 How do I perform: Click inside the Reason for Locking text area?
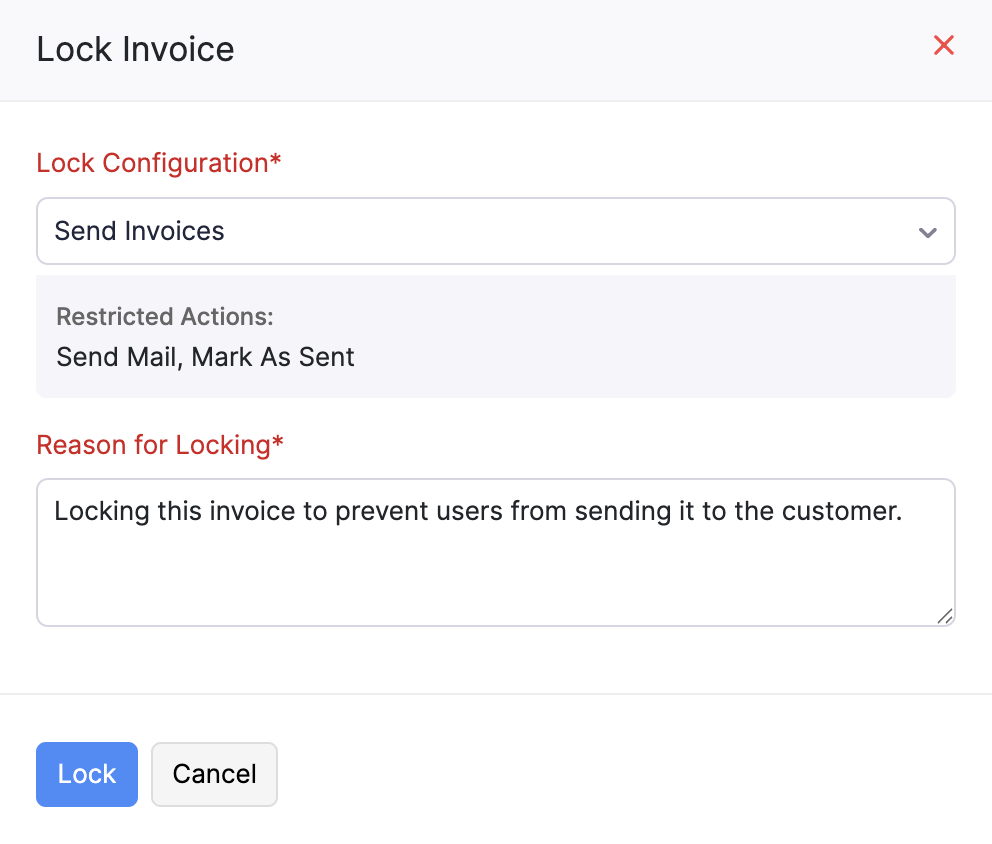tap(496, 552)
